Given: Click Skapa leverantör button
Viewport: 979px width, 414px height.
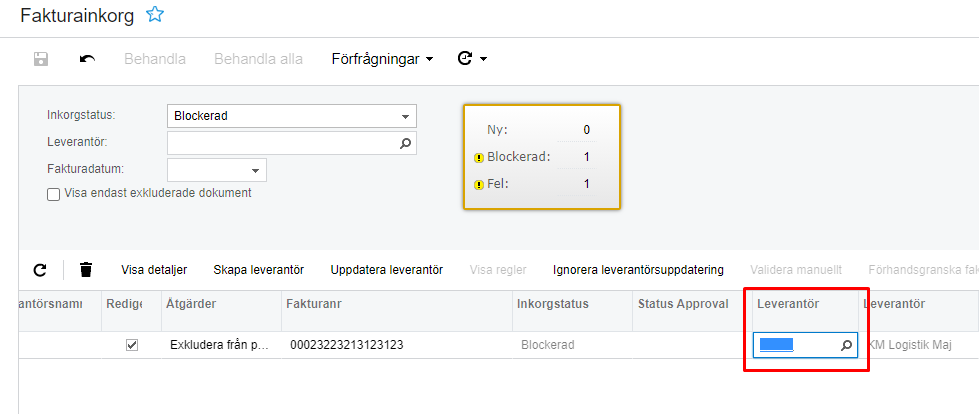Looking at the screenshot, I should click(258, 269).
